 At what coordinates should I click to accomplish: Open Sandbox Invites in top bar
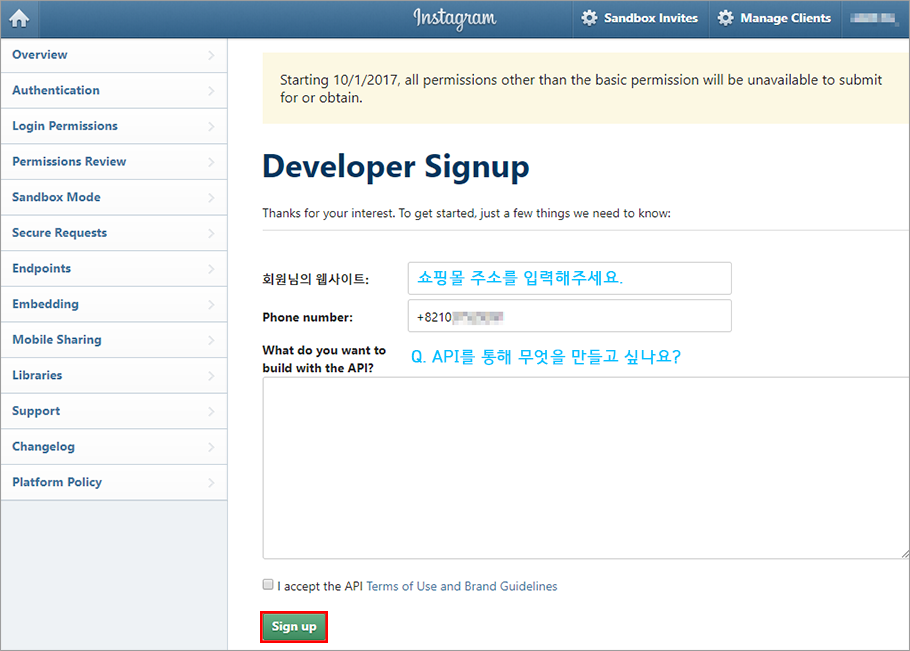click(x=641, y=19)
